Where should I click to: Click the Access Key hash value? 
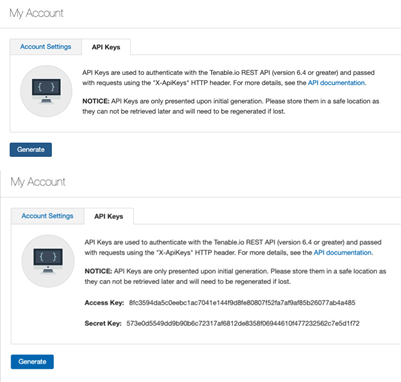(x=242, y=303)
